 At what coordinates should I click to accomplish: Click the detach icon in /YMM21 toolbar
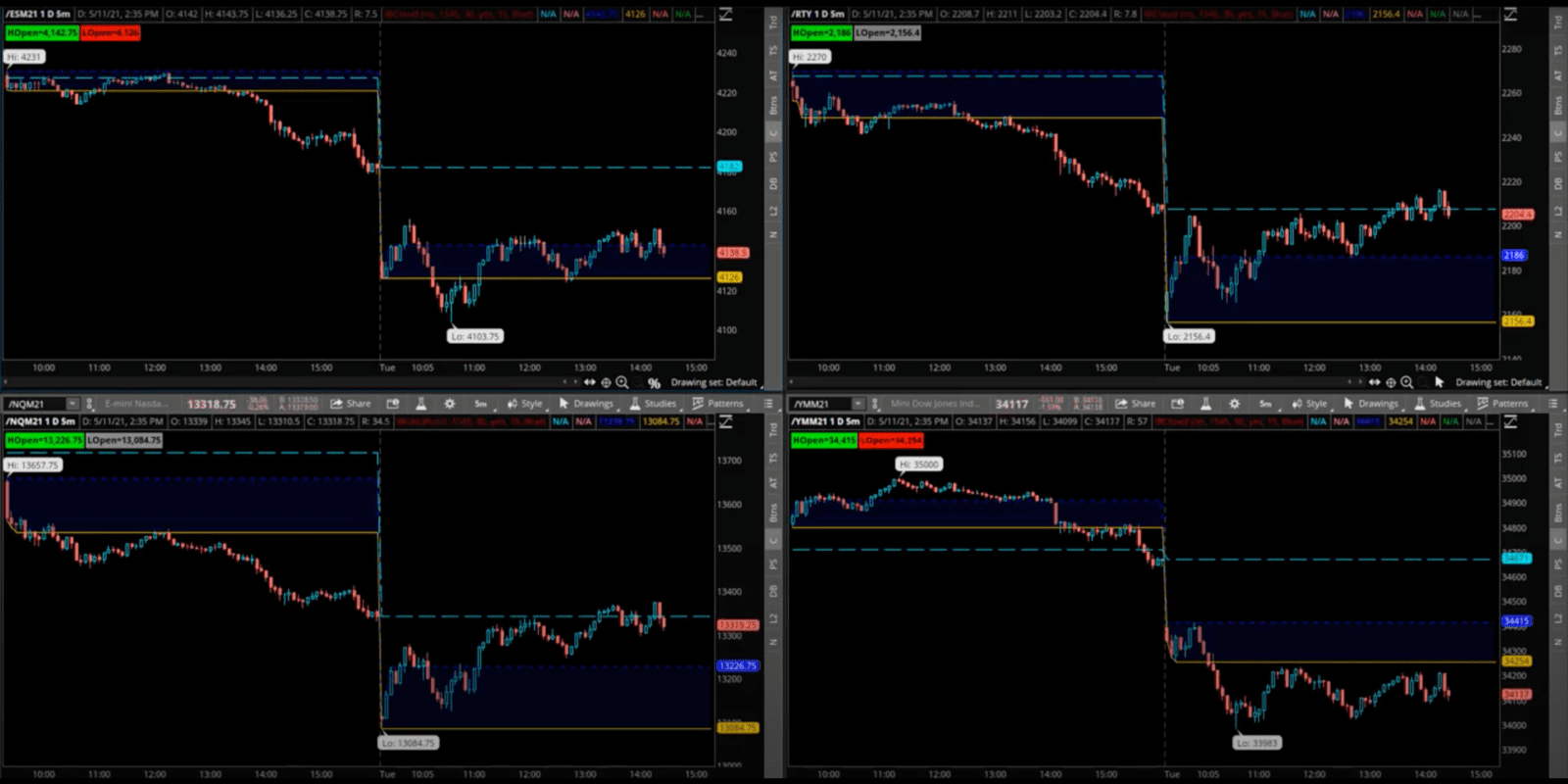pyautogui.click(x=1178, y=404)
